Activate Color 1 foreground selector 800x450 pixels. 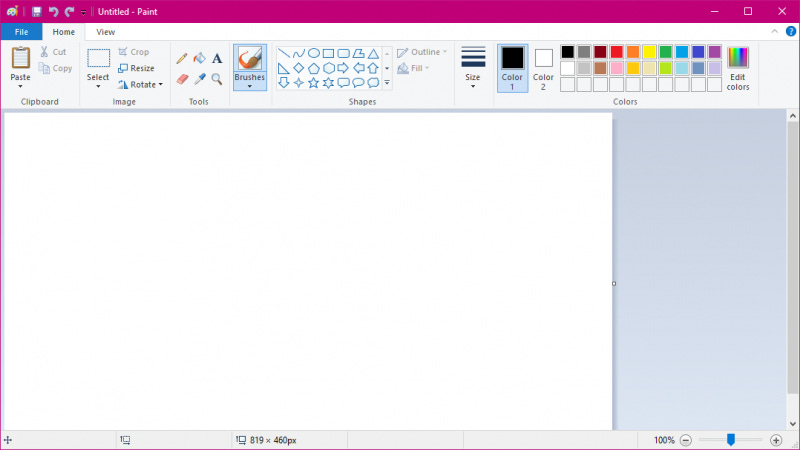(512, 68)
